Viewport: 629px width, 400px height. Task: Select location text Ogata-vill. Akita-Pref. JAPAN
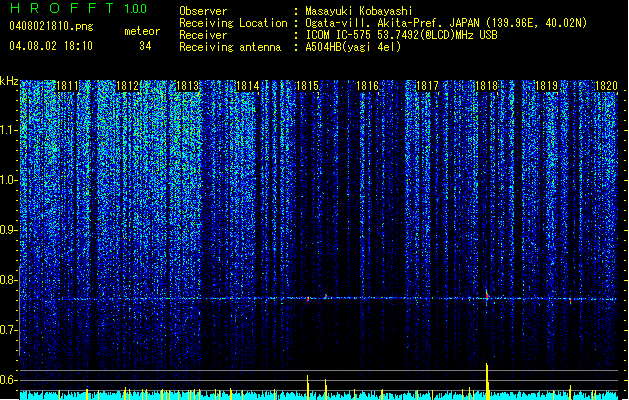(392, 23)
